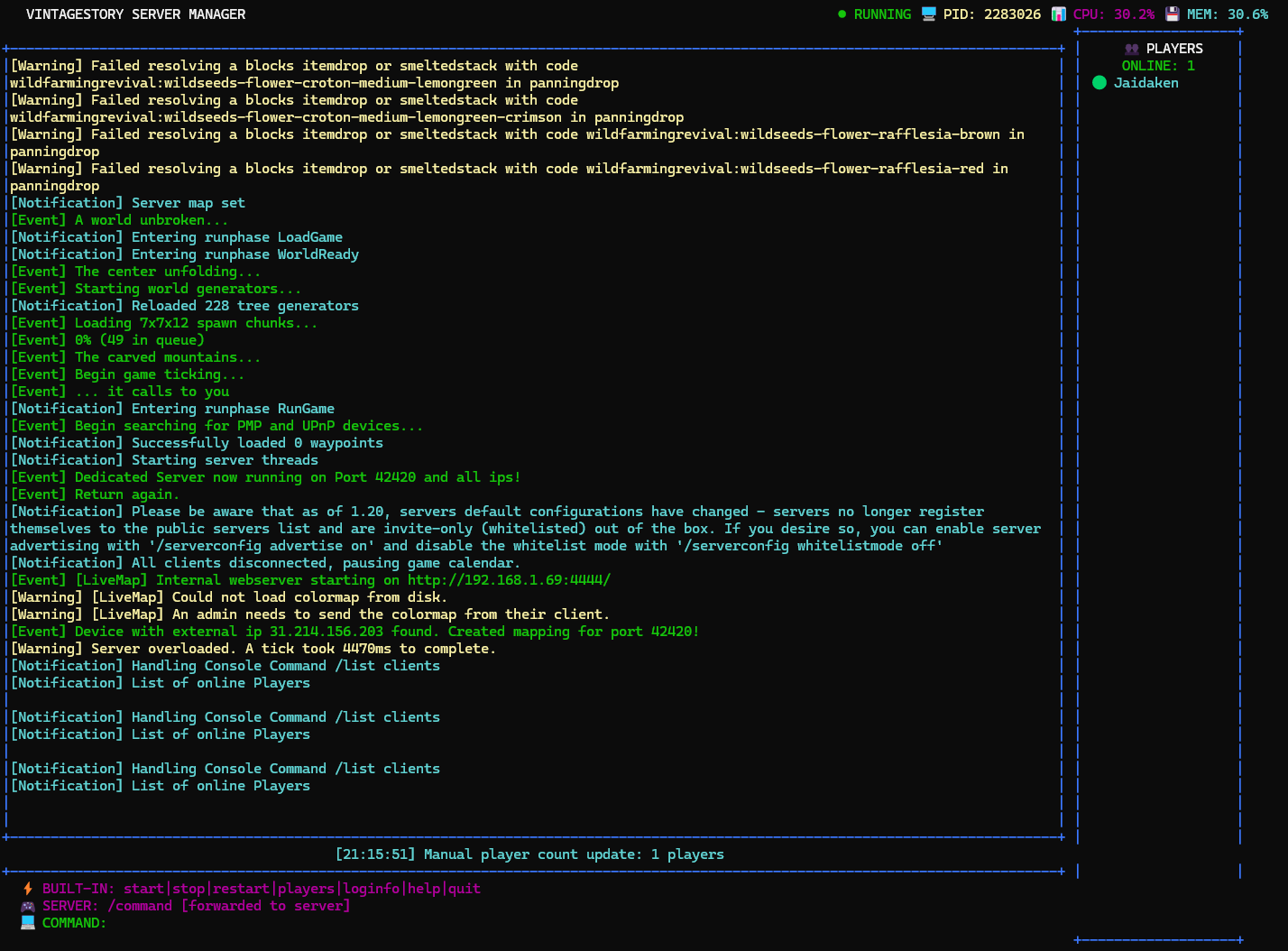Click the 'loginfo' built-in command
This screenshot has height=951, width=1288.
tap(372, 889)
